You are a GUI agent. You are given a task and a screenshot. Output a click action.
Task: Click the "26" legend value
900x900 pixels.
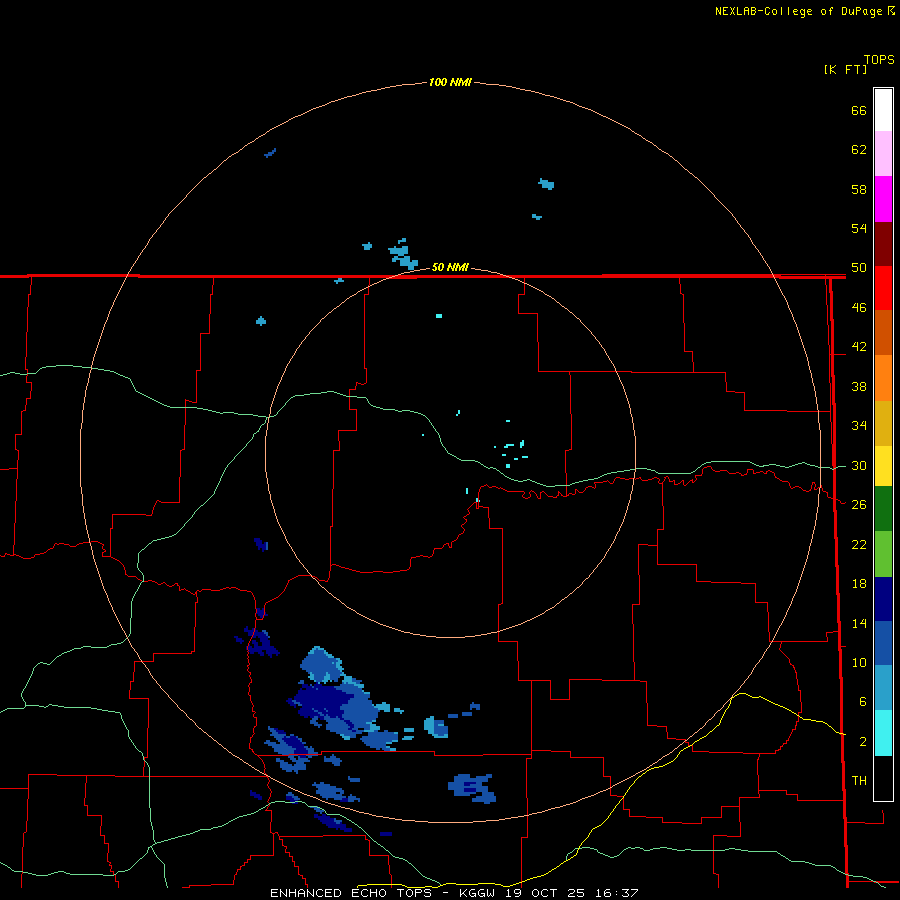859,505
